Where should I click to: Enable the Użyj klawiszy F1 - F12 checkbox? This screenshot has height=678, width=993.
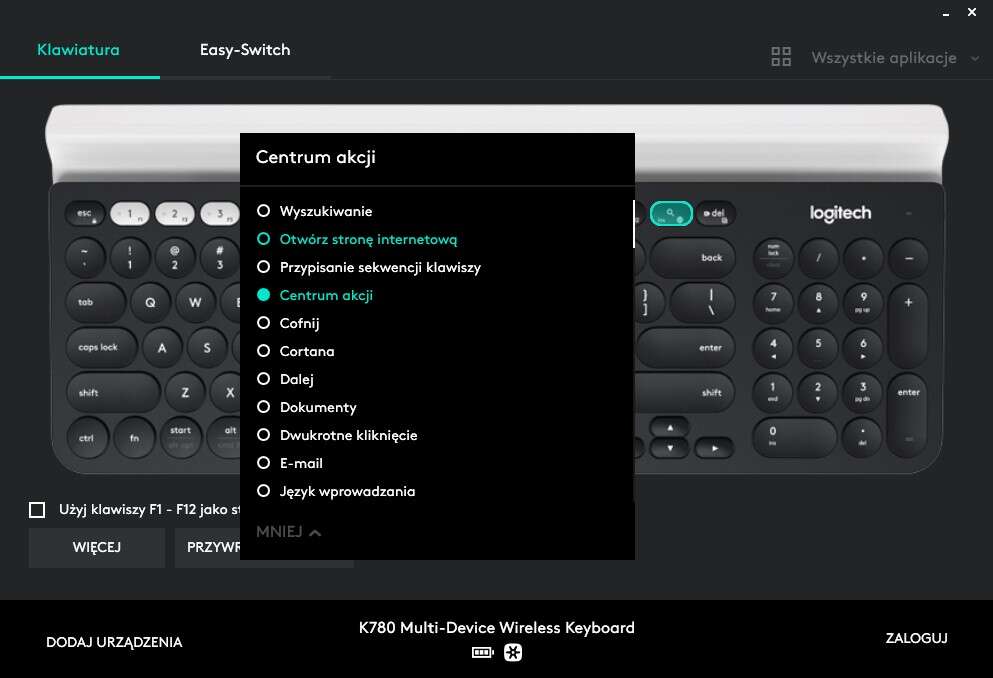click(x=37, y=509)
